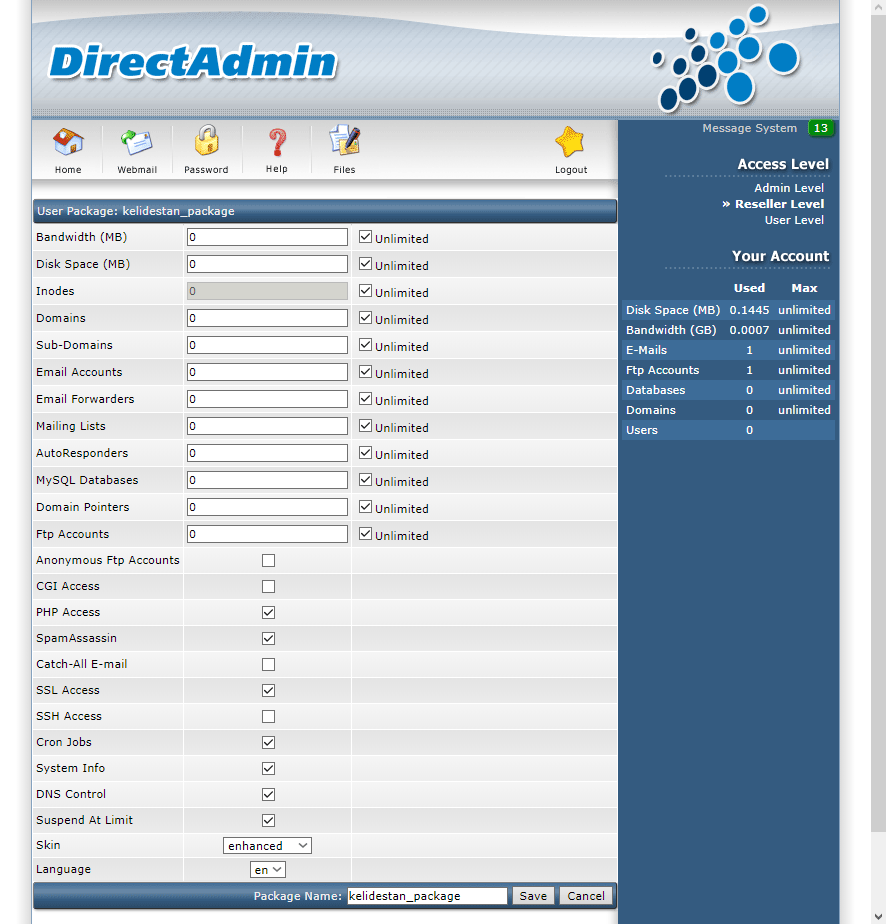Viewport: 886px width, 924px height.
Task: Open the Files icon
Action: tap(345, 140)
